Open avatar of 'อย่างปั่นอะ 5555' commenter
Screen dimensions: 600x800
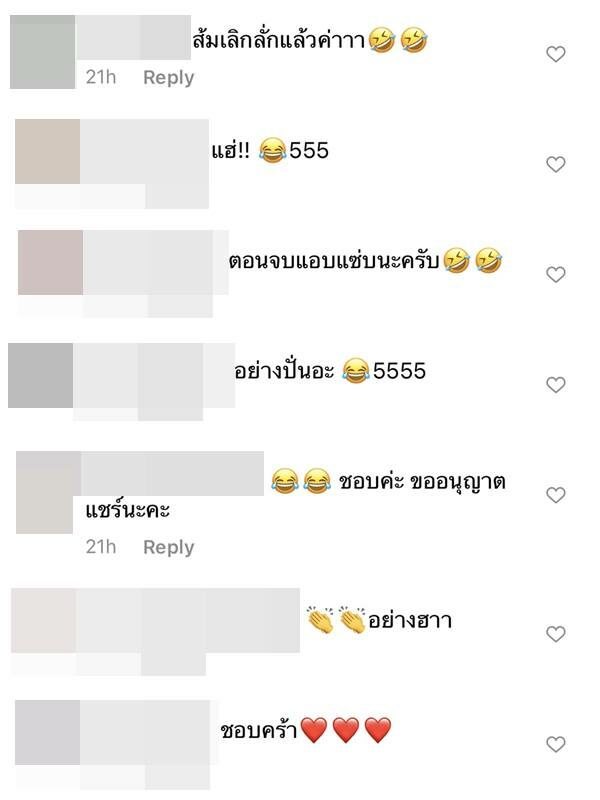(41, 376)
